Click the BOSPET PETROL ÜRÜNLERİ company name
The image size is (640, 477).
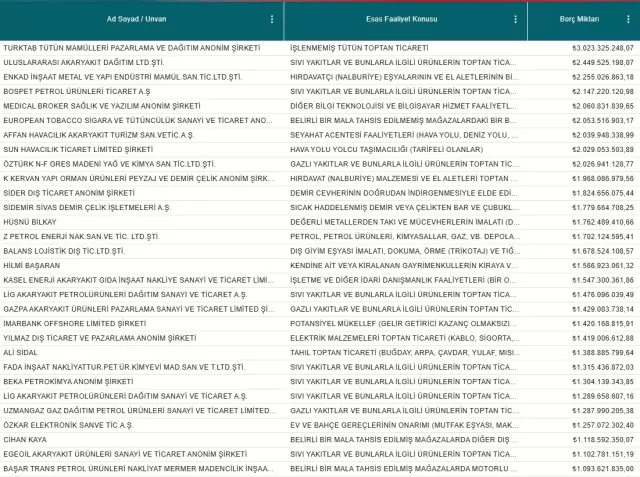pyautogui.click(x=76, y=90)
